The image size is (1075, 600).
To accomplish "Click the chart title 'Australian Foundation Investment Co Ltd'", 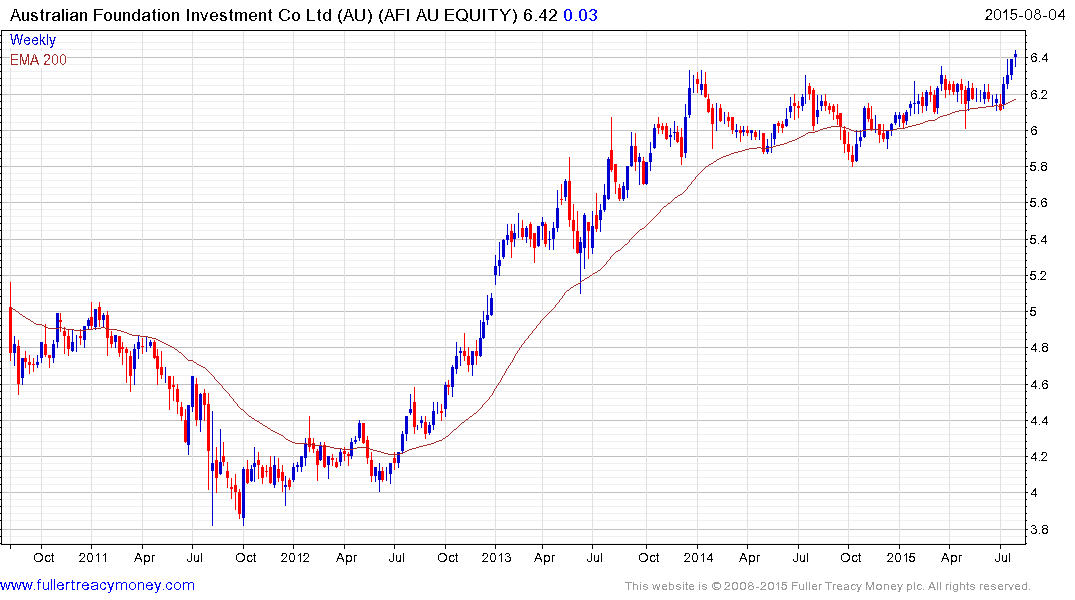I will tap(171, 15).
